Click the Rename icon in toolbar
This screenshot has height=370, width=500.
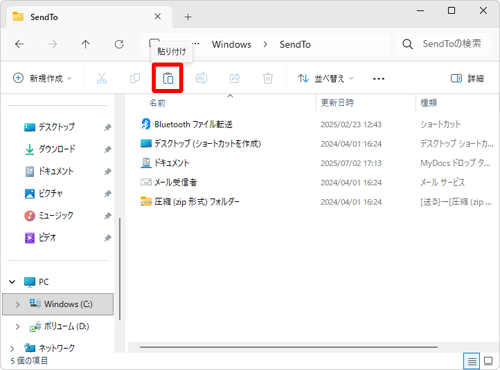(x=201, y=78)
